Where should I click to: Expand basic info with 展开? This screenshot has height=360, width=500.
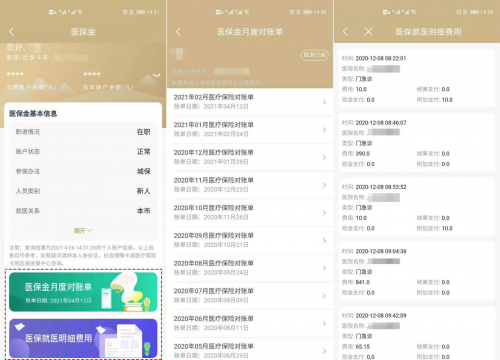[x=83, y=230]
